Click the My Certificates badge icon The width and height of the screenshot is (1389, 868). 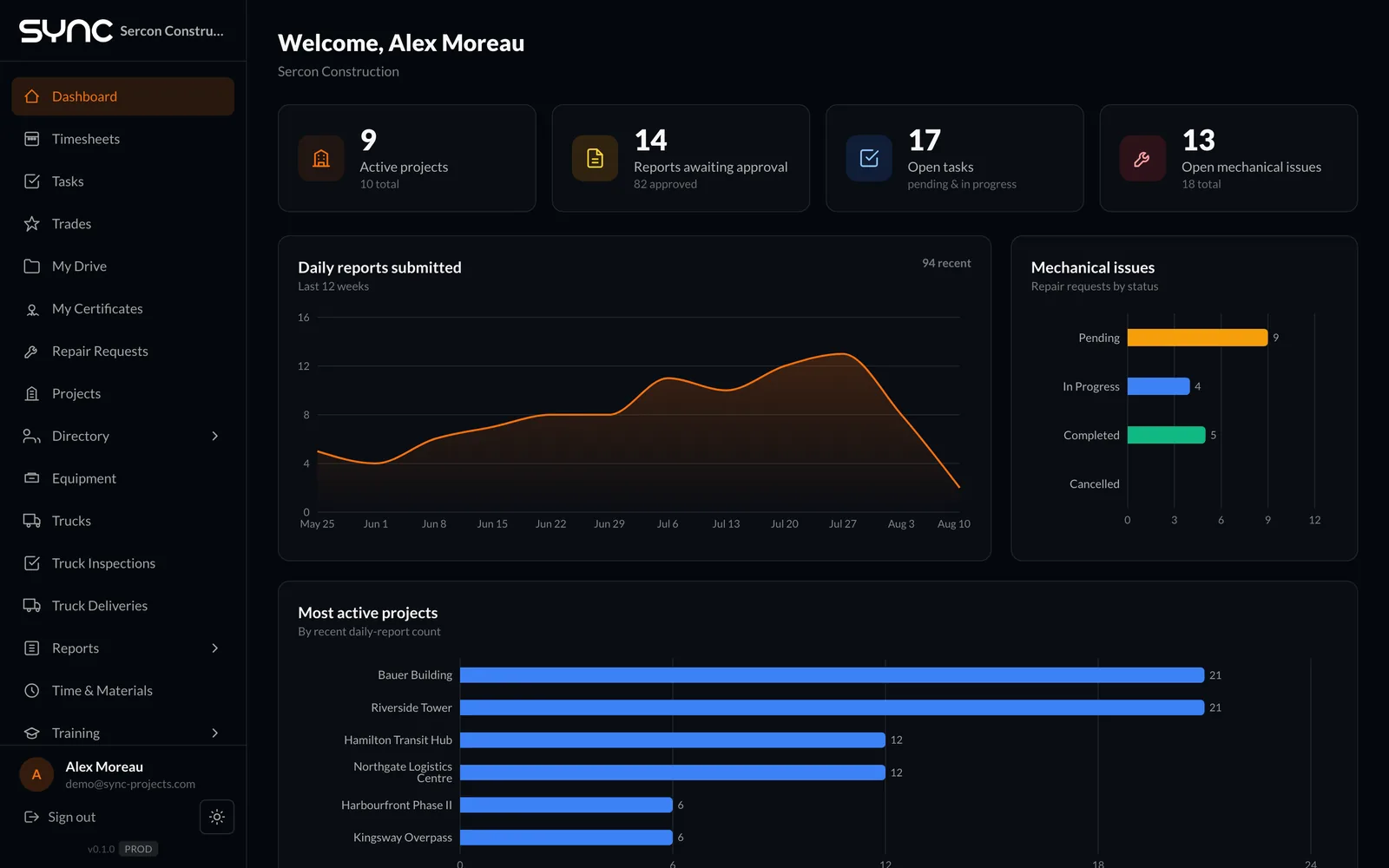click(32, 309)
